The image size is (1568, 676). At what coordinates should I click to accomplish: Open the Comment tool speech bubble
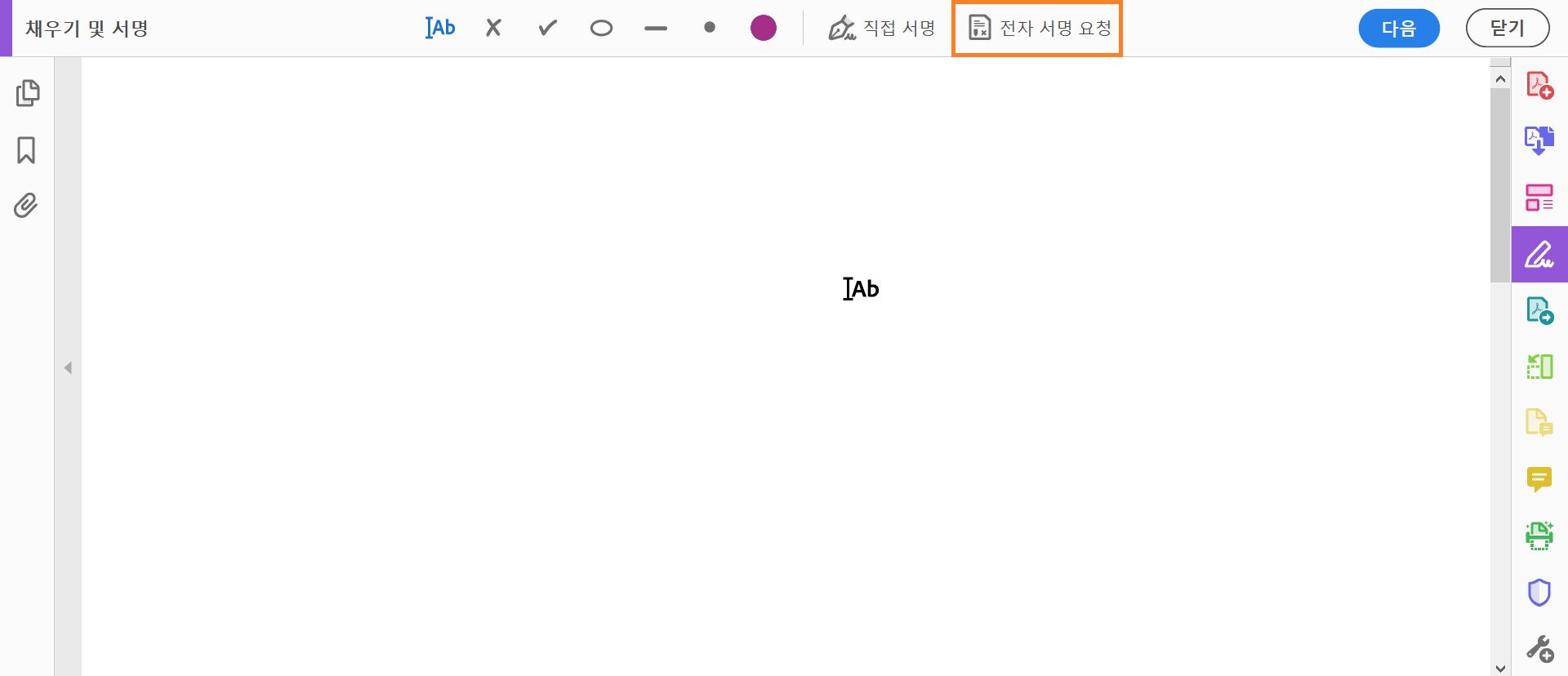point(1539,479)
